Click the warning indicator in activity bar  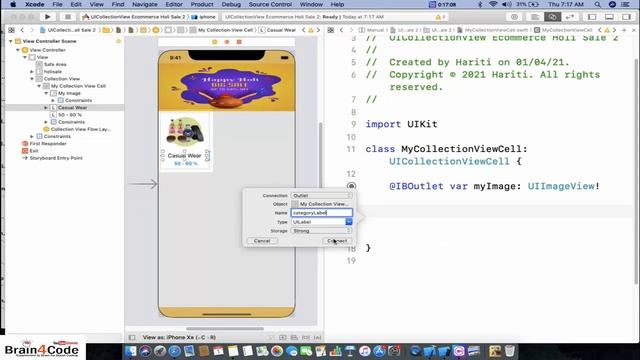[x=440, y=17]
